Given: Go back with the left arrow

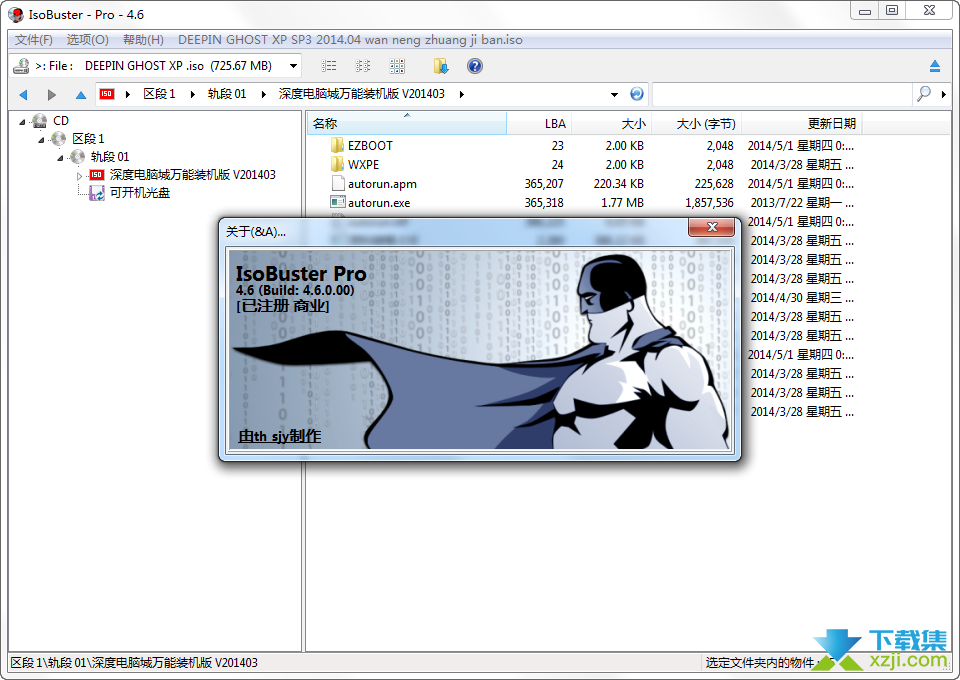Looking at the screenshot, I should pos(24,94).
